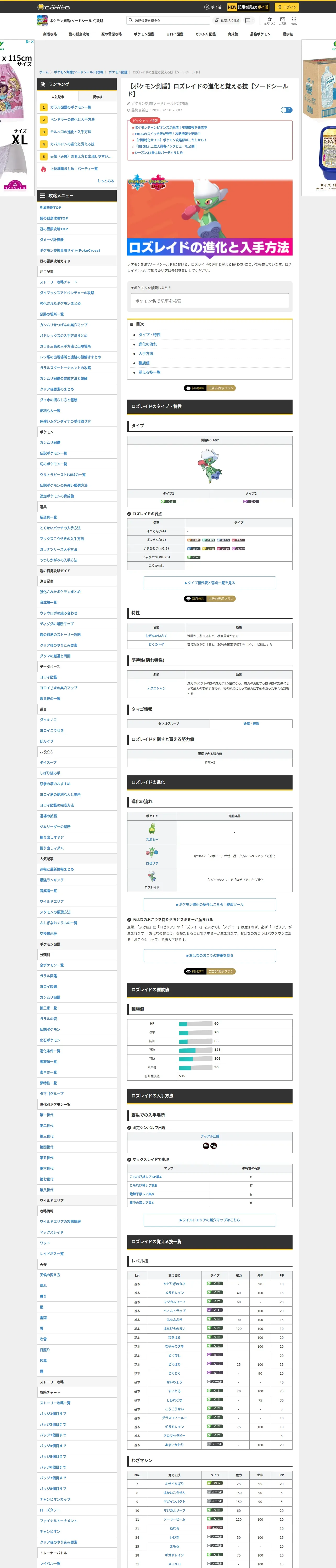The height and width of the screenshot is (1568, 336).
Task: Open the カンムリ図鑑 nav tab
Action: (205, 34)
